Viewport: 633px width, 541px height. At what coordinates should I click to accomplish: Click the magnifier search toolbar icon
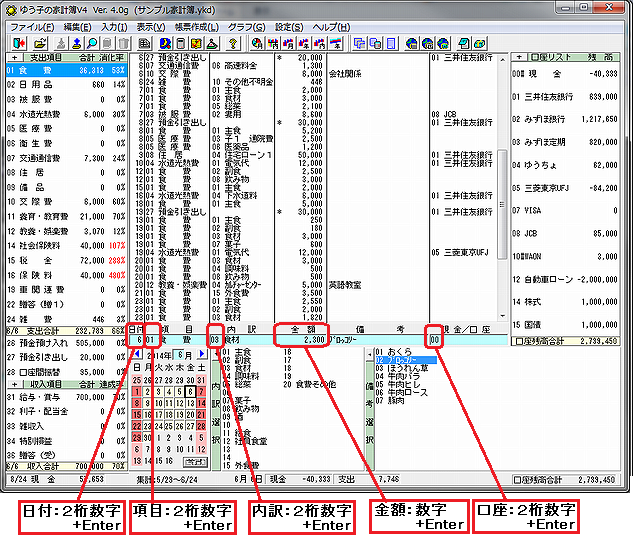click(x=92, y=44)
